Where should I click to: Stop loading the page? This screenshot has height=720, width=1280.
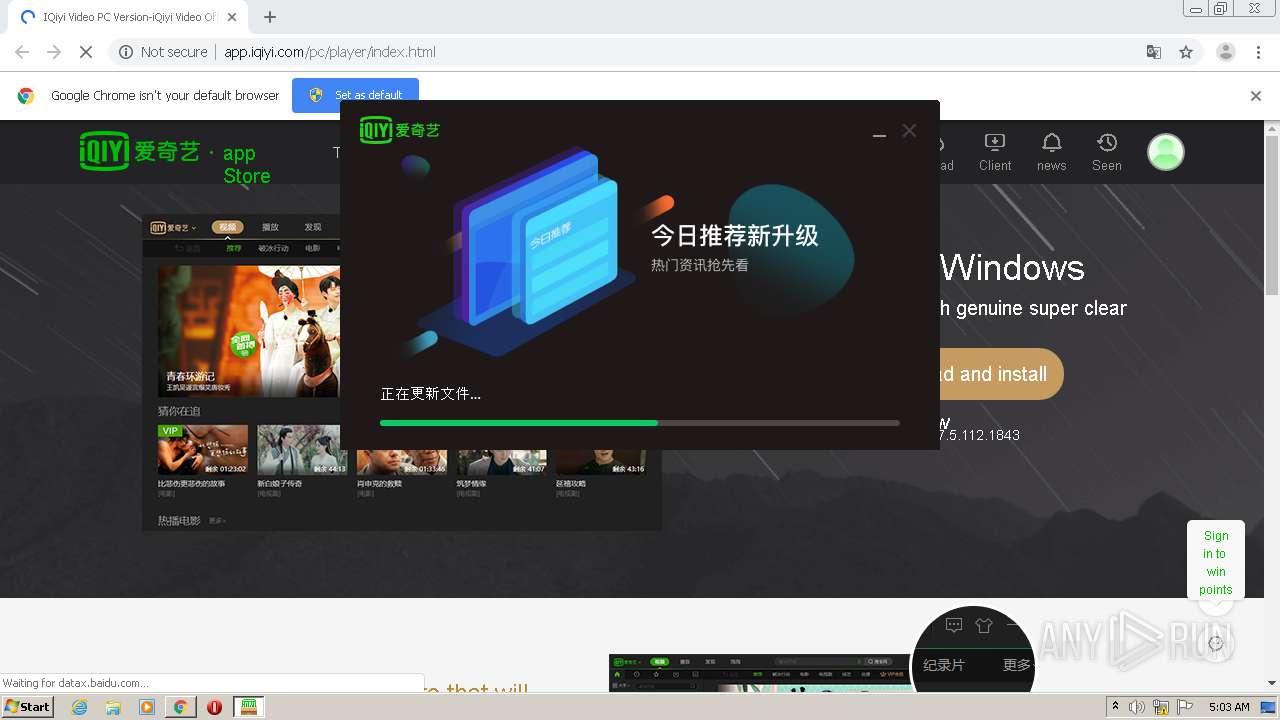85,52
